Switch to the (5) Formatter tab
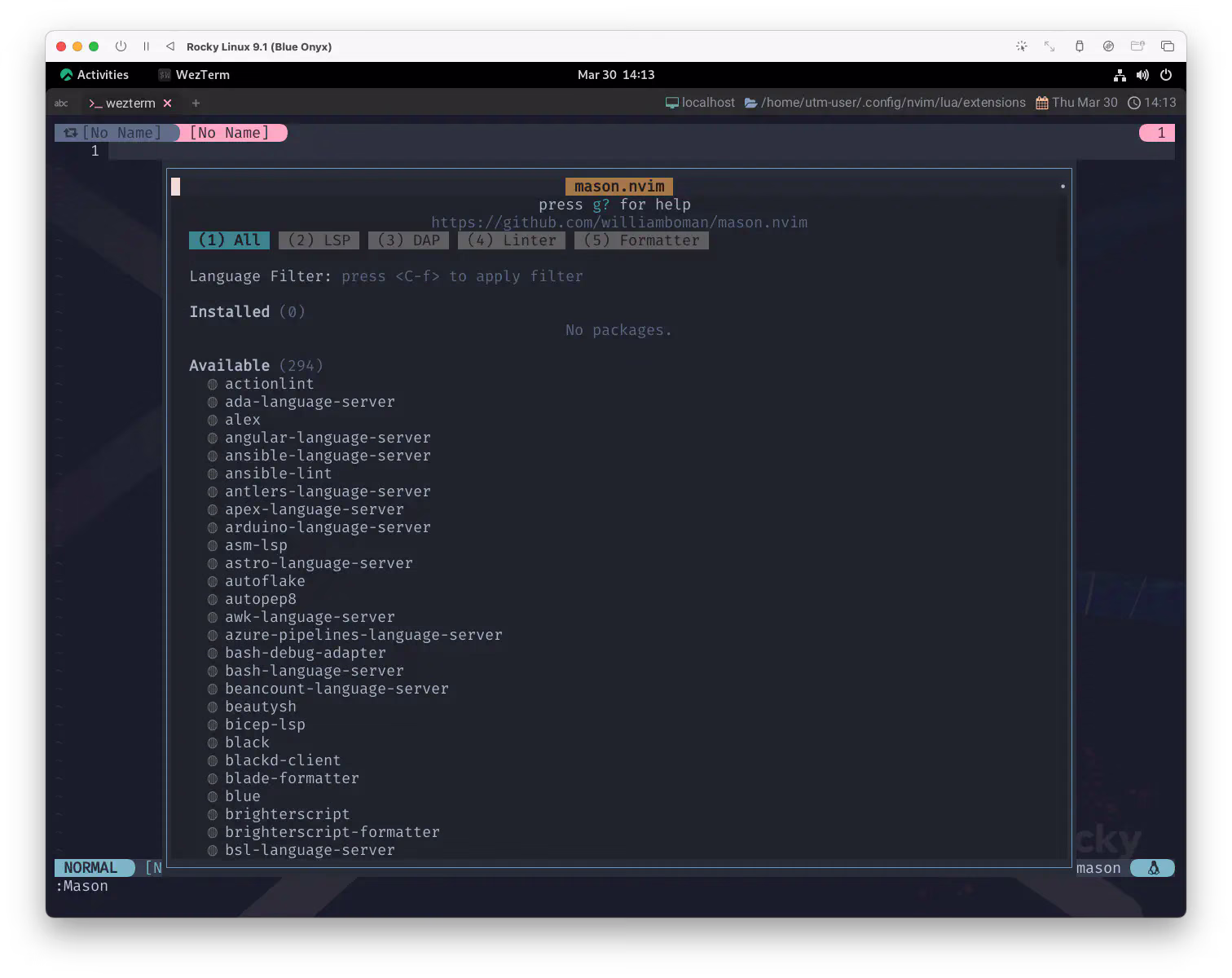This screenshot has height=978, width=1232. 641,240
